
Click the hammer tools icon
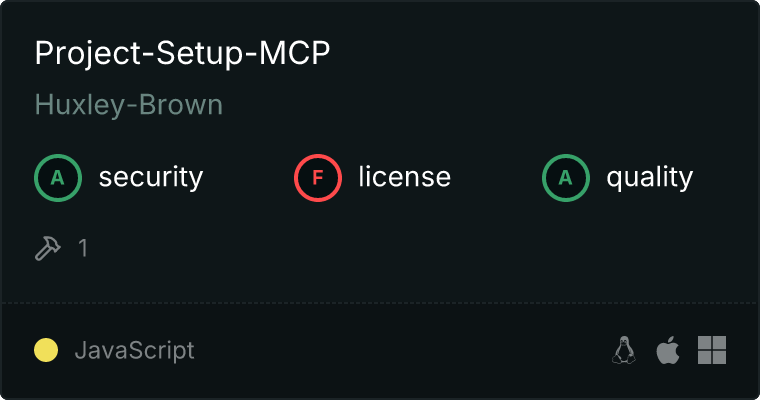(48, 248)
